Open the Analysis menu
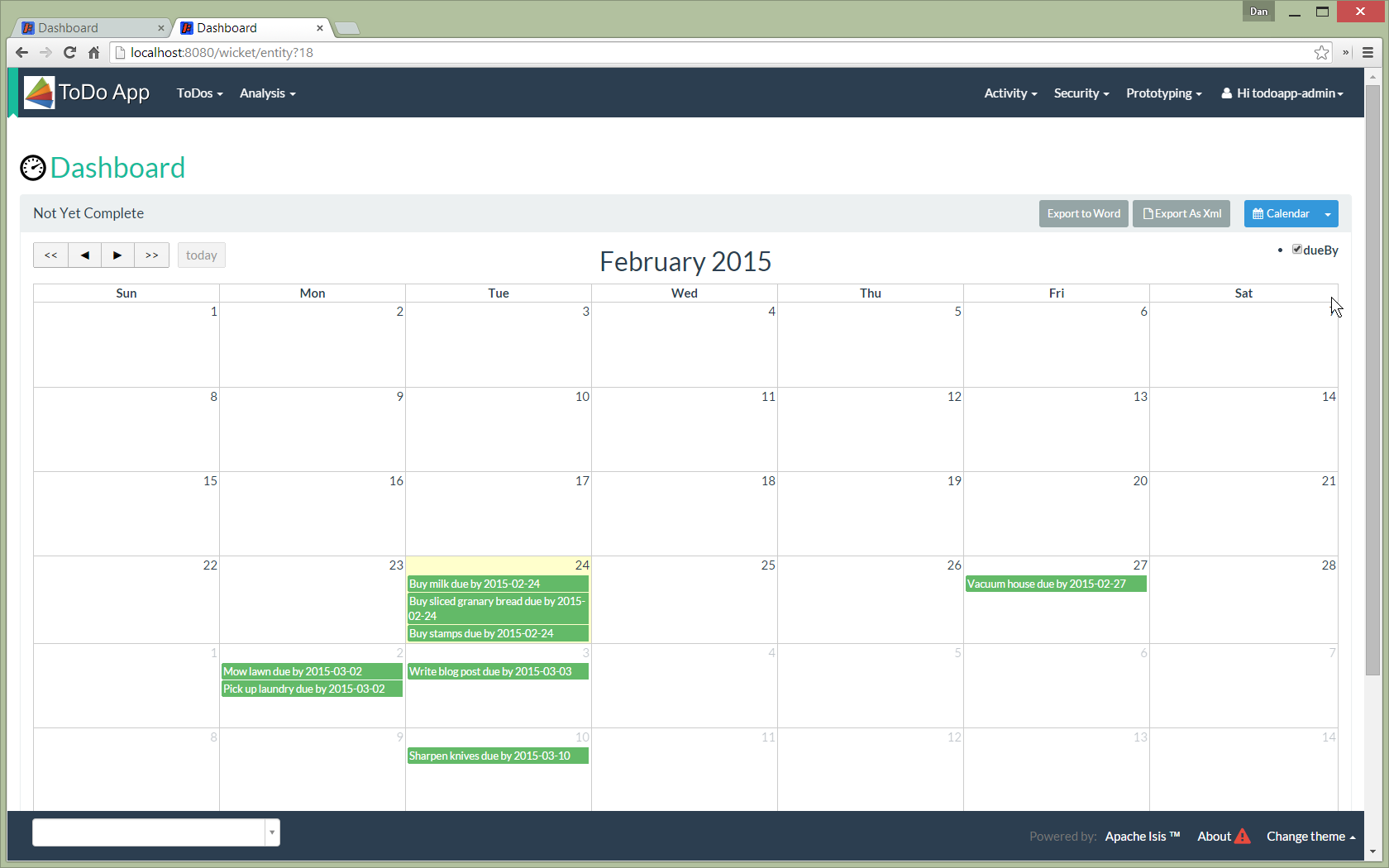The height and width of the screenshot is (868, 1389). tap(266, 93)
